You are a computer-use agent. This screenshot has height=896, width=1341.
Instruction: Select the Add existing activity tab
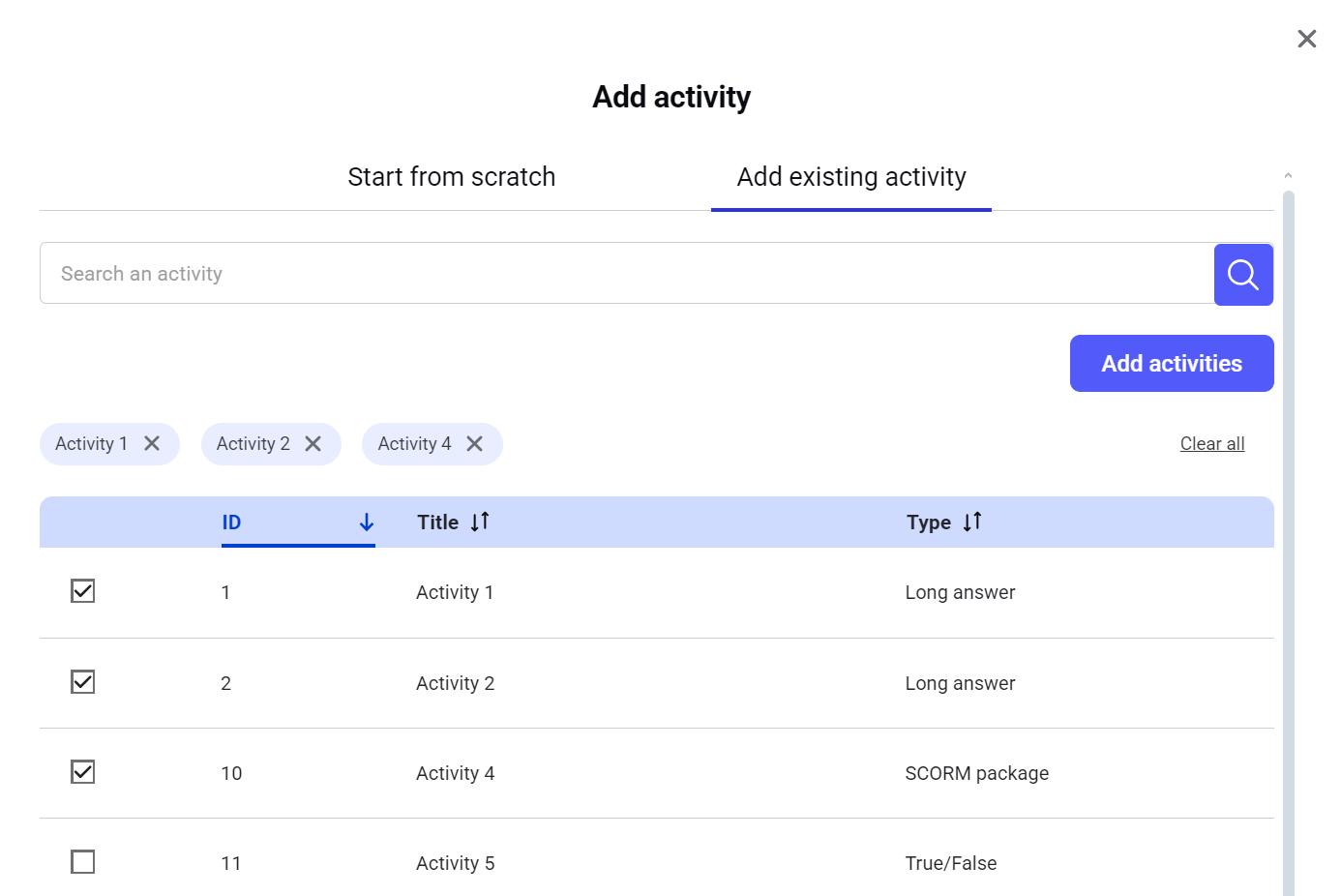[x=851, y=177]
